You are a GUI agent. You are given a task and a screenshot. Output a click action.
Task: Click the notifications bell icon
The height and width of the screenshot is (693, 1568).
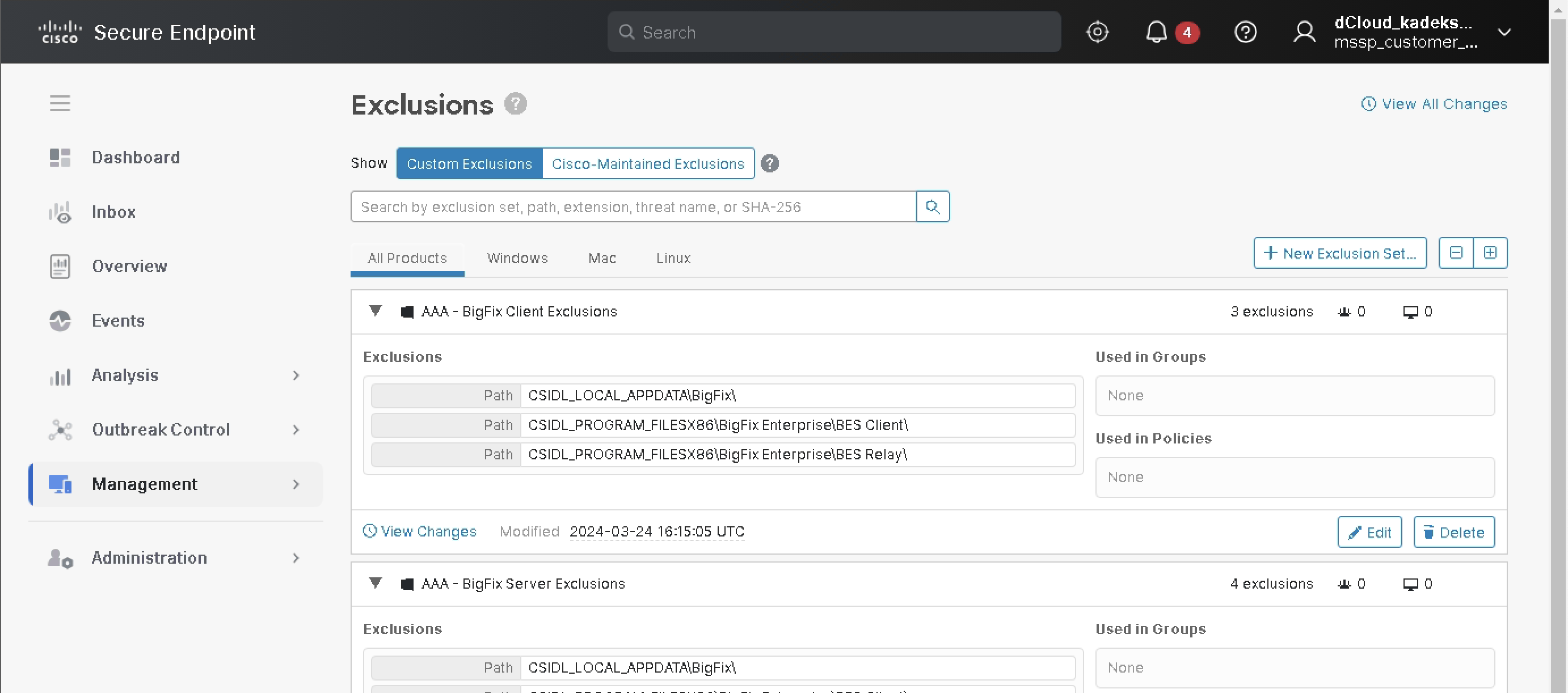point(1156,32)
